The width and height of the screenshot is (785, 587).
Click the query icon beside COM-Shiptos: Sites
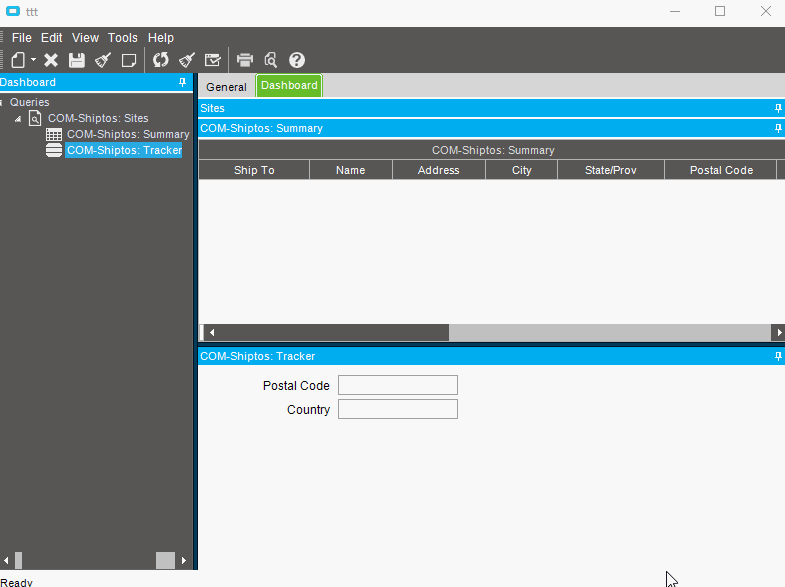(35, 118)
